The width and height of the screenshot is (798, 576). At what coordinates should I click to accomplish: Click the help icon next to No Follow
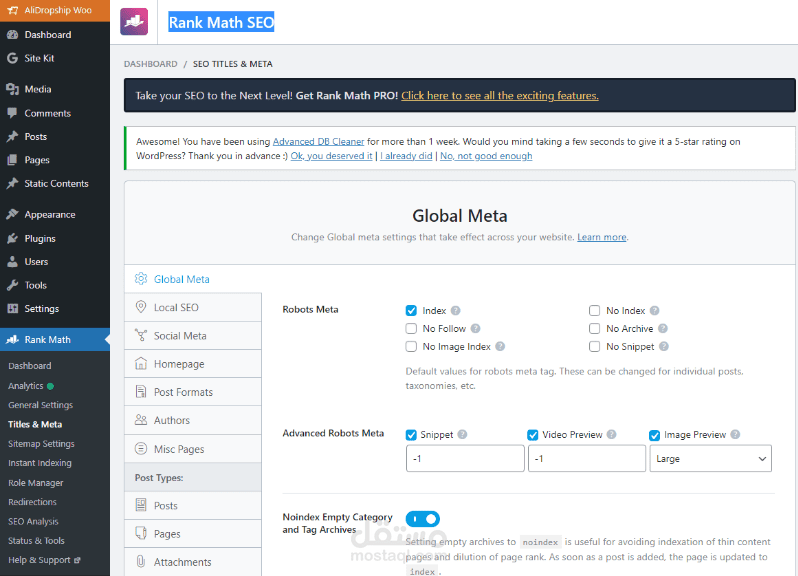pos(475,328)
